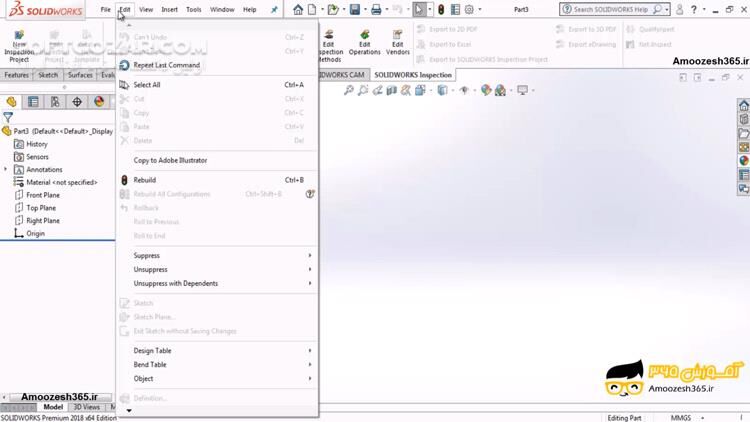The height and width of the screenshot is (422, 750).
Task: Click the Print icon in the toolbar
Action: [376, 10]
